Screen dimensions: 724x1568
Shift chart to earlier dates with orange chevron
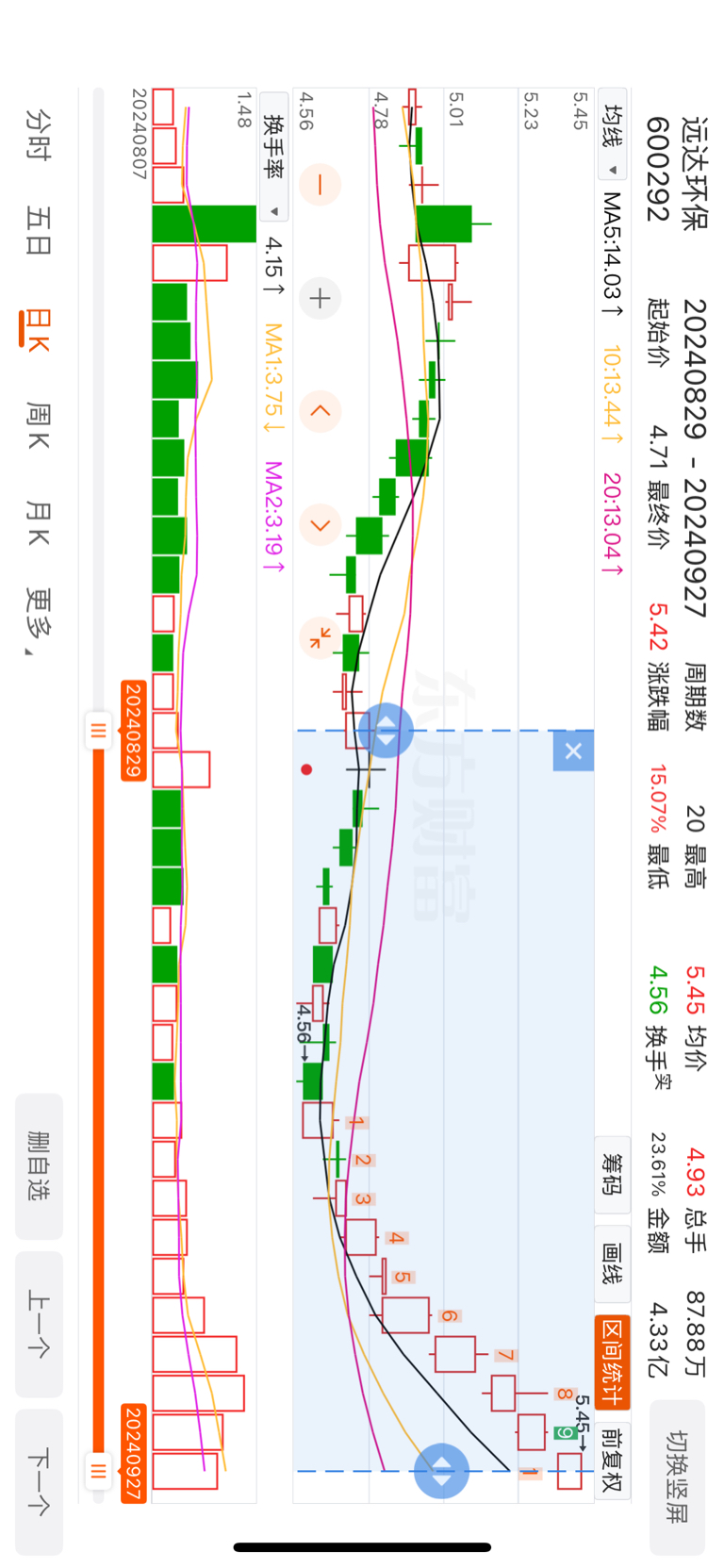[320, 411]
